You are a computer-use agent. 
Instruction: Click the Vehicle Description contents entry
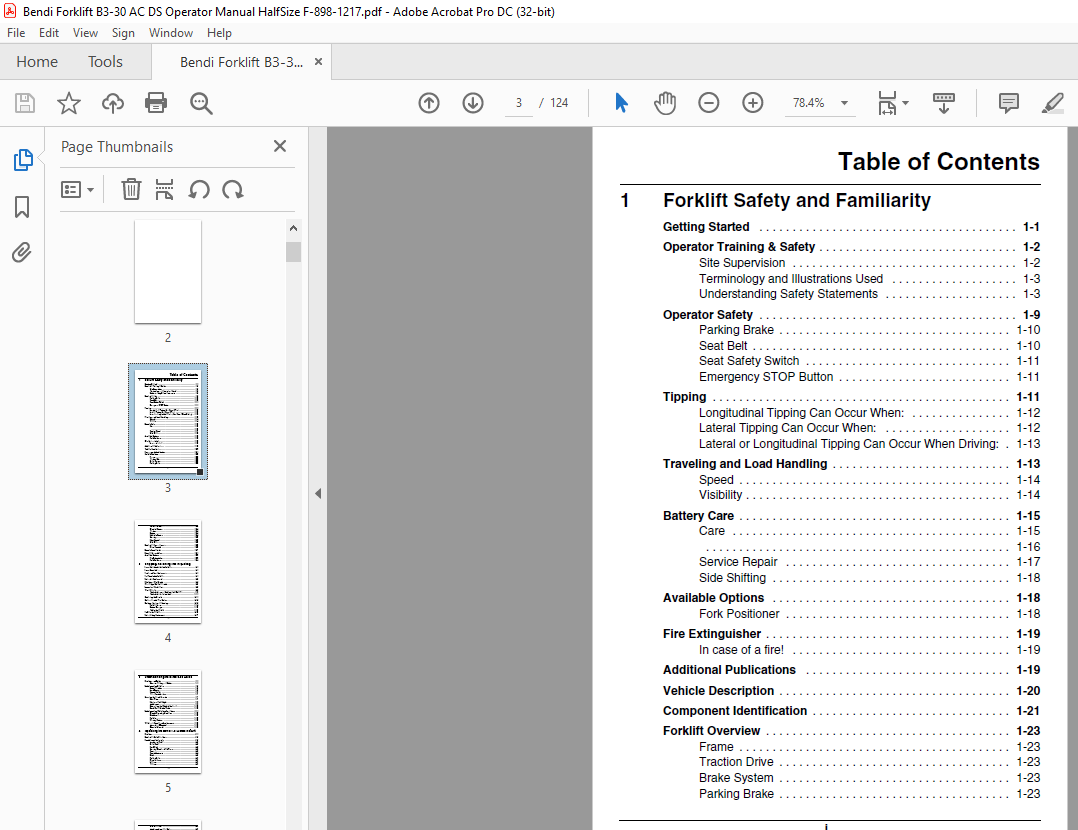click(x=851, y=691)
